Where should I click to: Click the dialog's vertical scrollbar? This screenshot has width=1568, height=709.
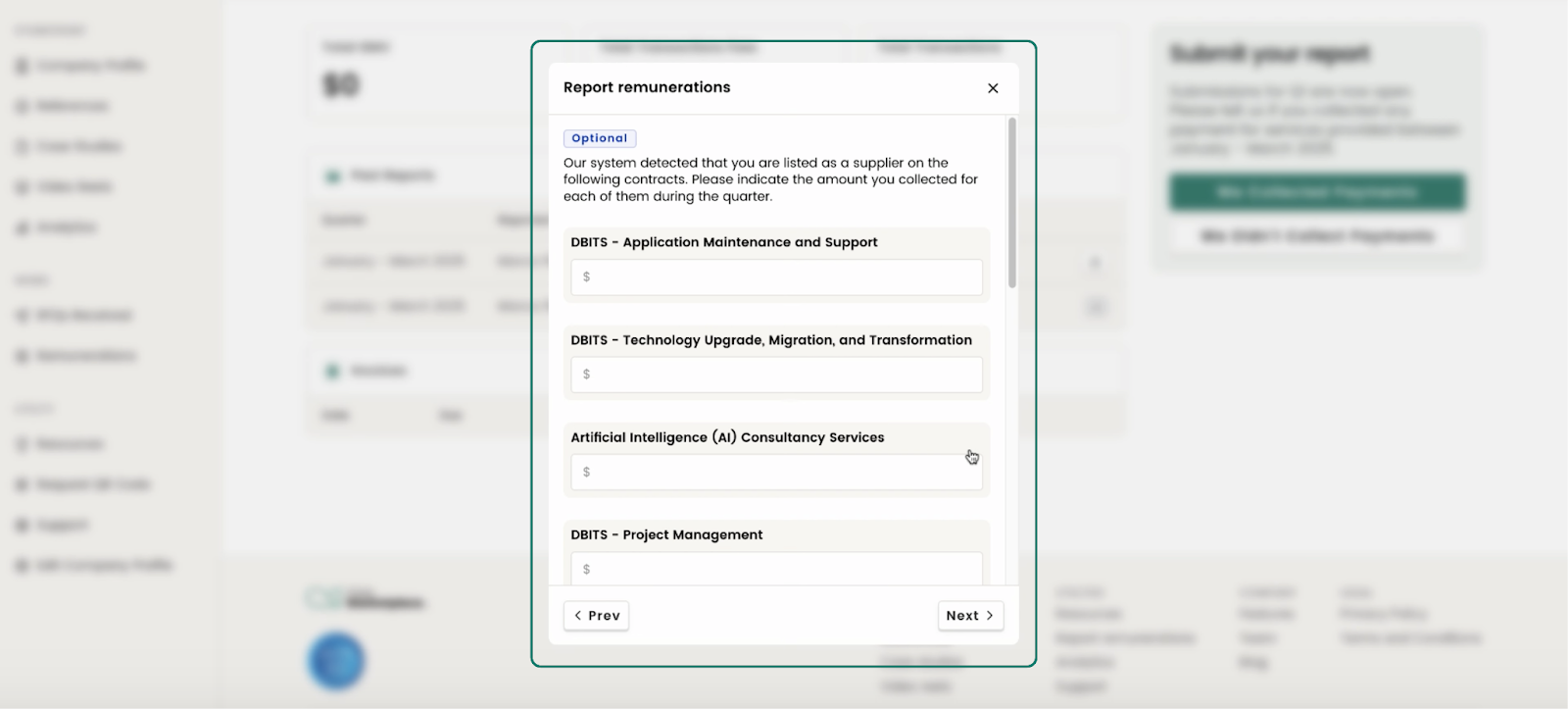click(1012, 204)
